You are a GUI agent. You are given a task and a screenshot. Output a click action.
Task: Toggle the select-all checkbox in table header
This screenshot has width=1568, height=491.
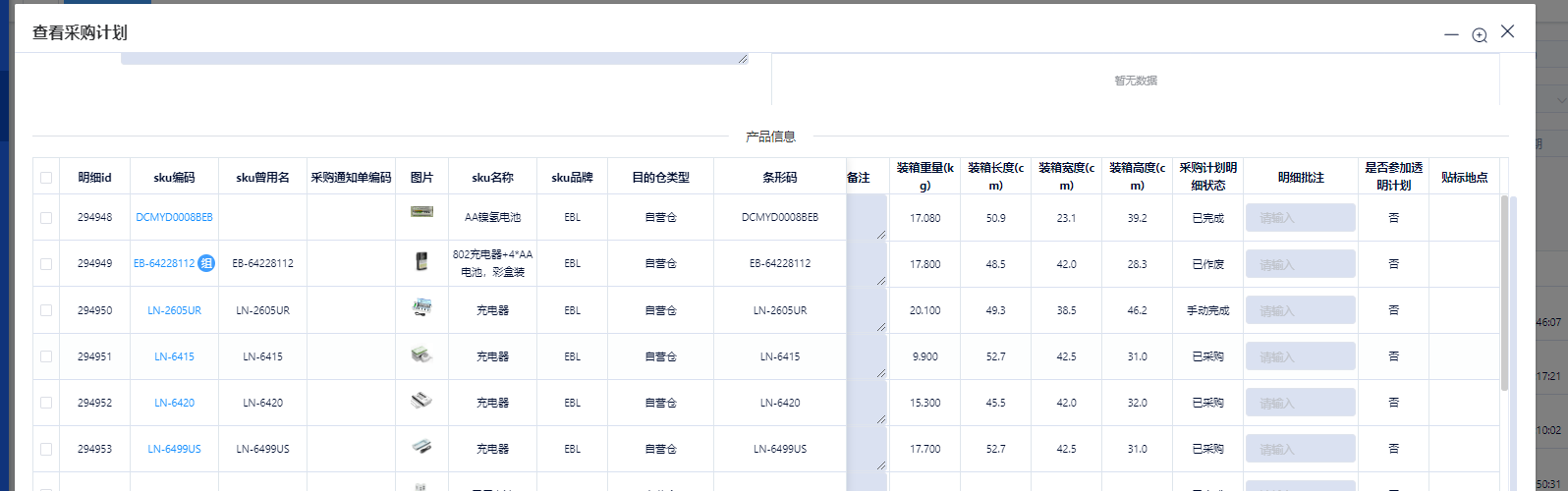(46, 178)
